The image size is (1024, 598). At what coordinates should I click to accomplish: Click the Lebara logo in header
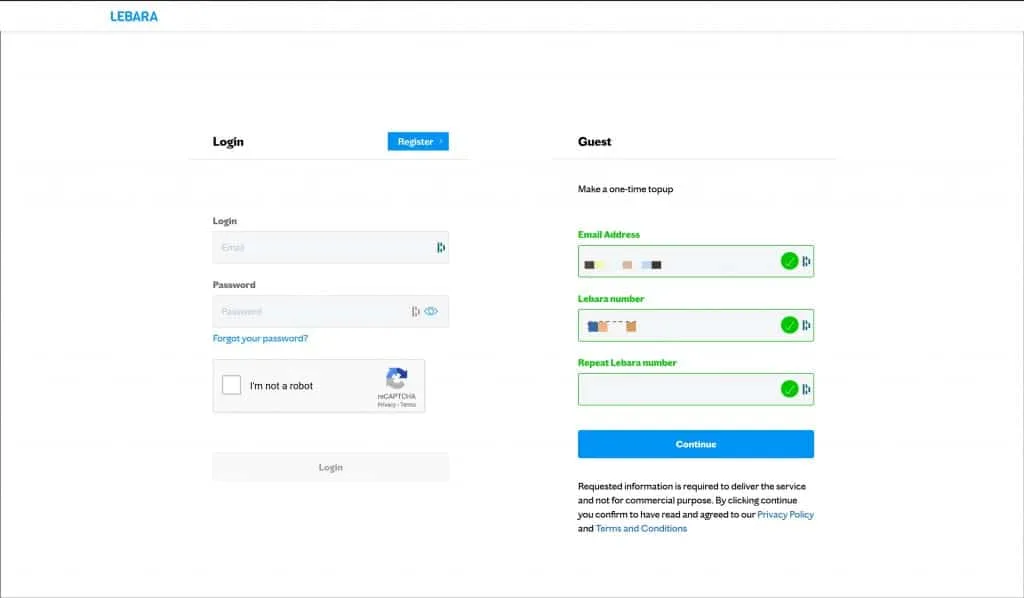coord(134,16)
